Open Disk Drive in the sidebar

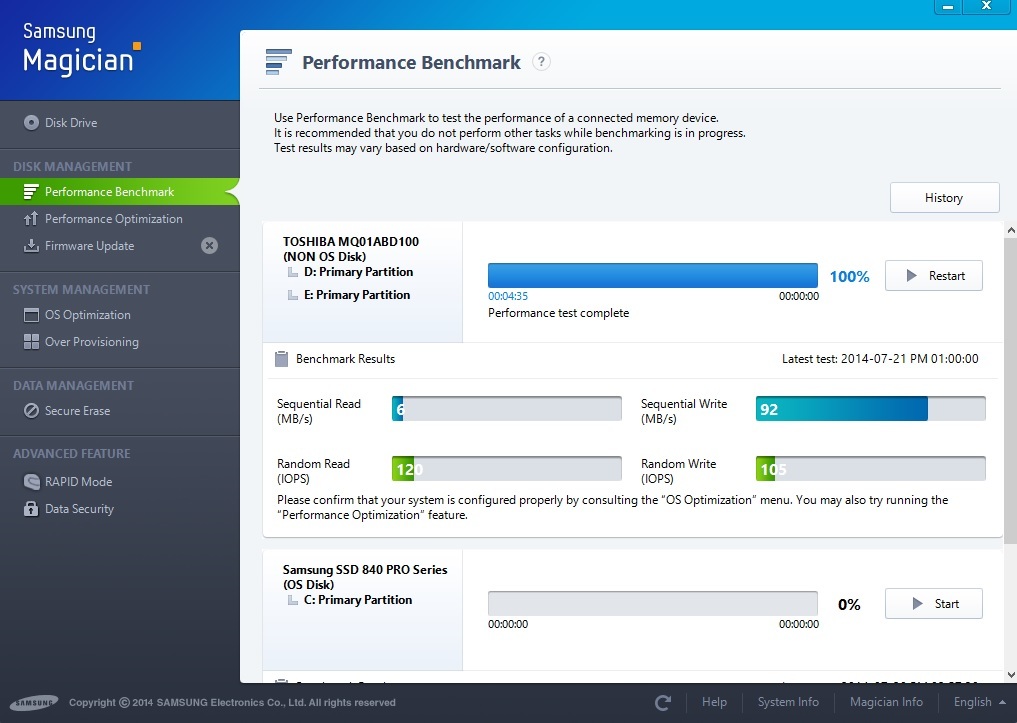click(x=71, y=123)
